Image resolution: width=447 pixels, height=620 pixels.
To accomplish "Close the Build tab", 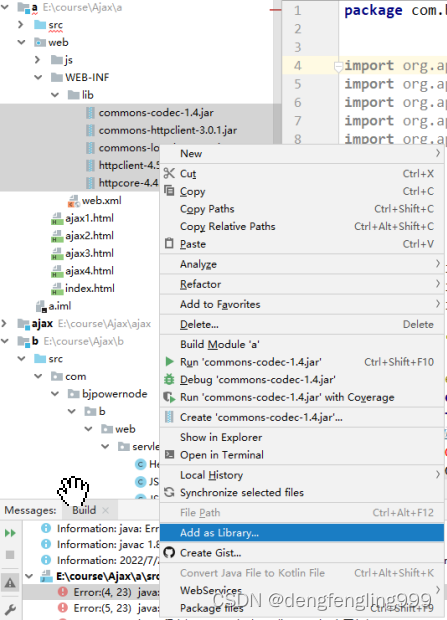I will pyautogui.click(x=106, y=510).
